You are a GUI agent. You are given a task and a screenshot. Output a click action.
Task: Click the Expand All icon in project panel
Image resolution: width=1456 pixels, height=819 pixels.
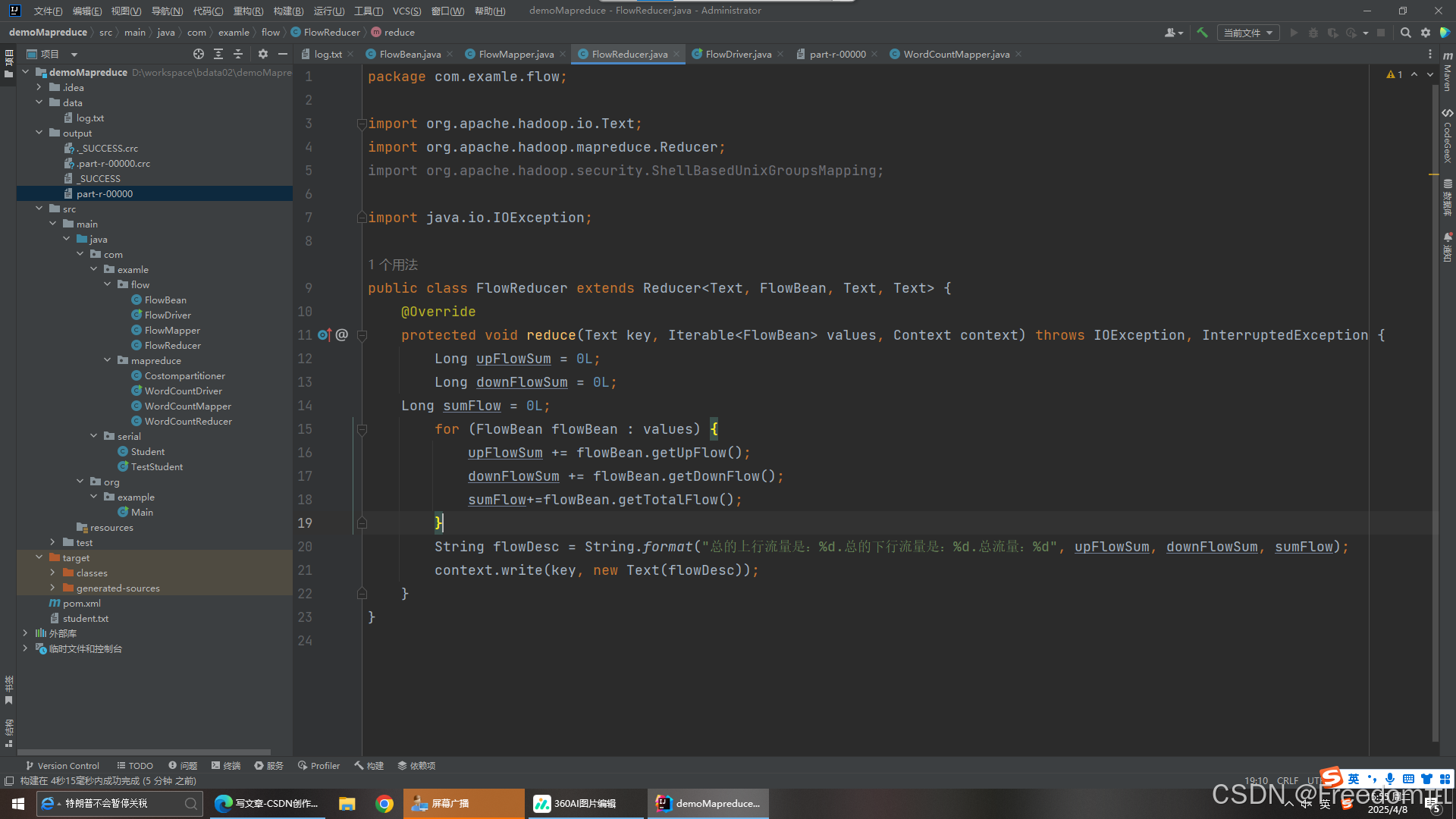(x=218, y=54)
